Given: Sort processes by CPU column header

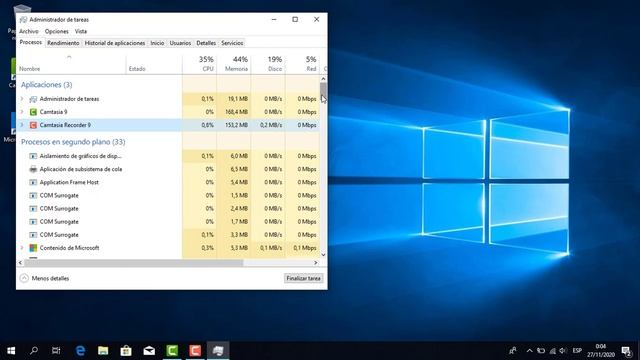Looking at the screenshot, I should point(199,64).
